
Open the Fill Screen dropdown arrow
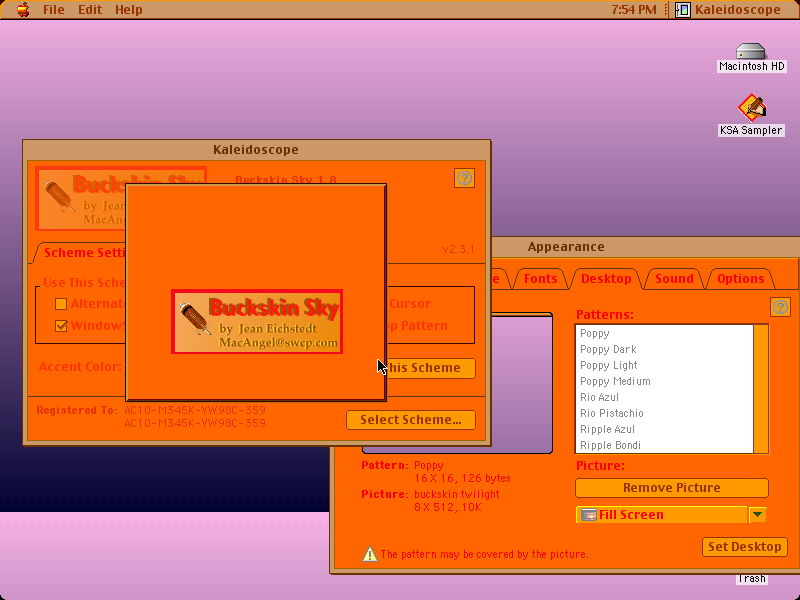(758, 515)
